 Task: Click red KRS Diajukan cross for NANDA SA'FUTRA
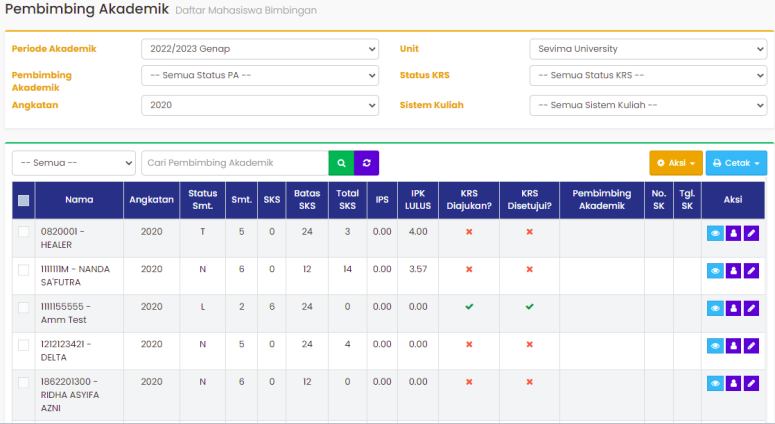(469, 269)
